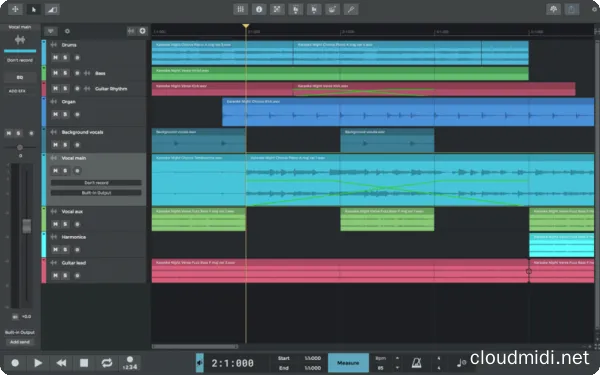Image resolution: width=600 pixels, height=375 pixels.
Task: Select the move/pan tool in top toolbar
Action: (x=15, y=9)
